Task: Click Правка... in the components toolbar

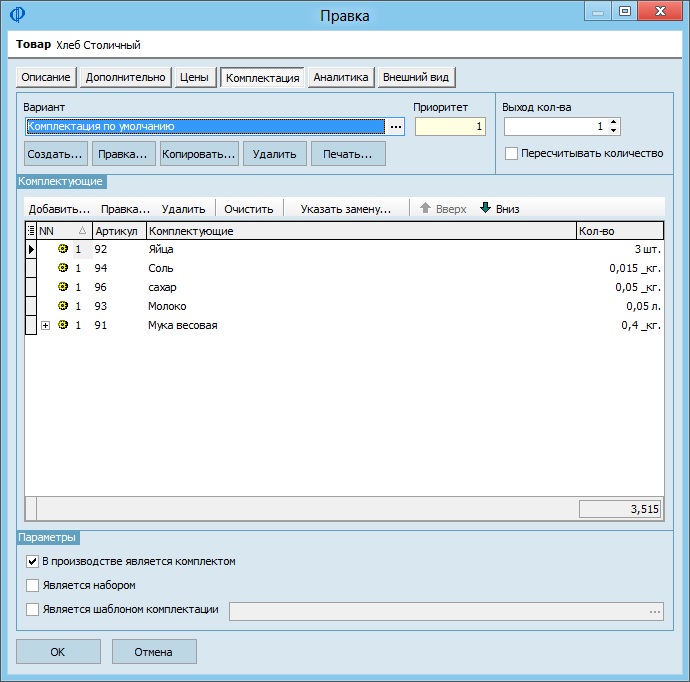Action: [x=125, y=209]
